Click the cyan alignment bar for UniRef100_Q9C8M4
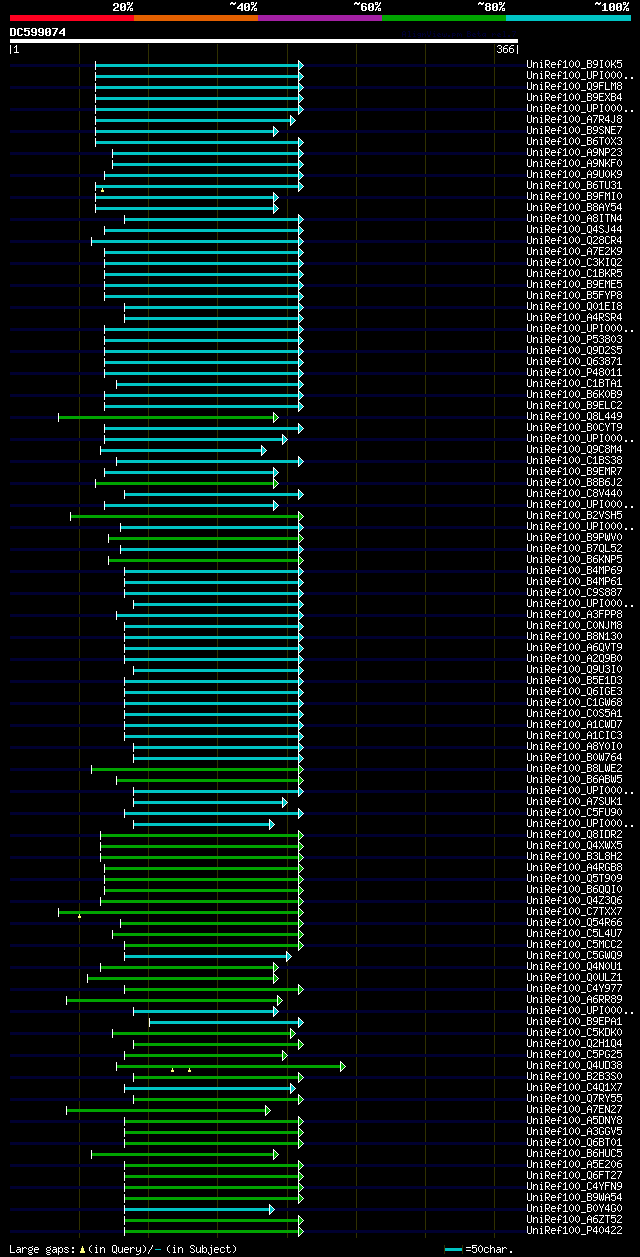This screenshot has height=1257, width=640. coord(183,450)
